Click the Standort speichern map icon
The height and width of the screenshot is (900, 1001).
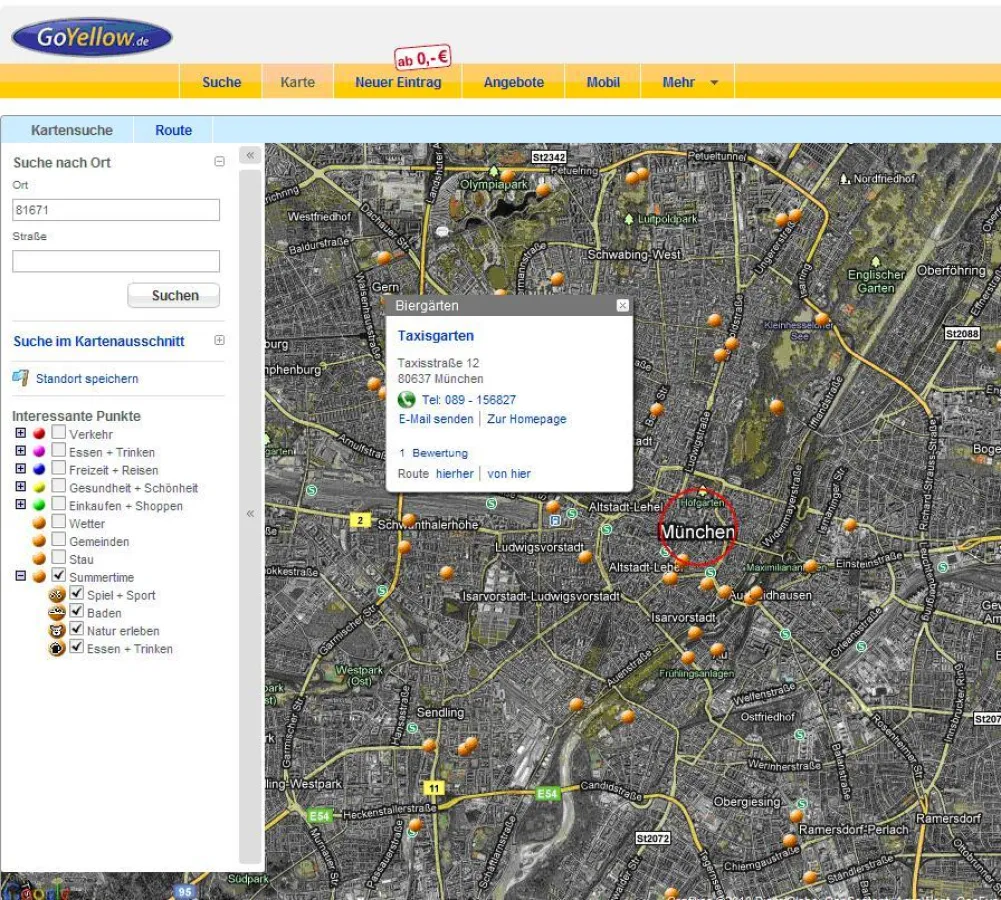(x=20, y=378)
